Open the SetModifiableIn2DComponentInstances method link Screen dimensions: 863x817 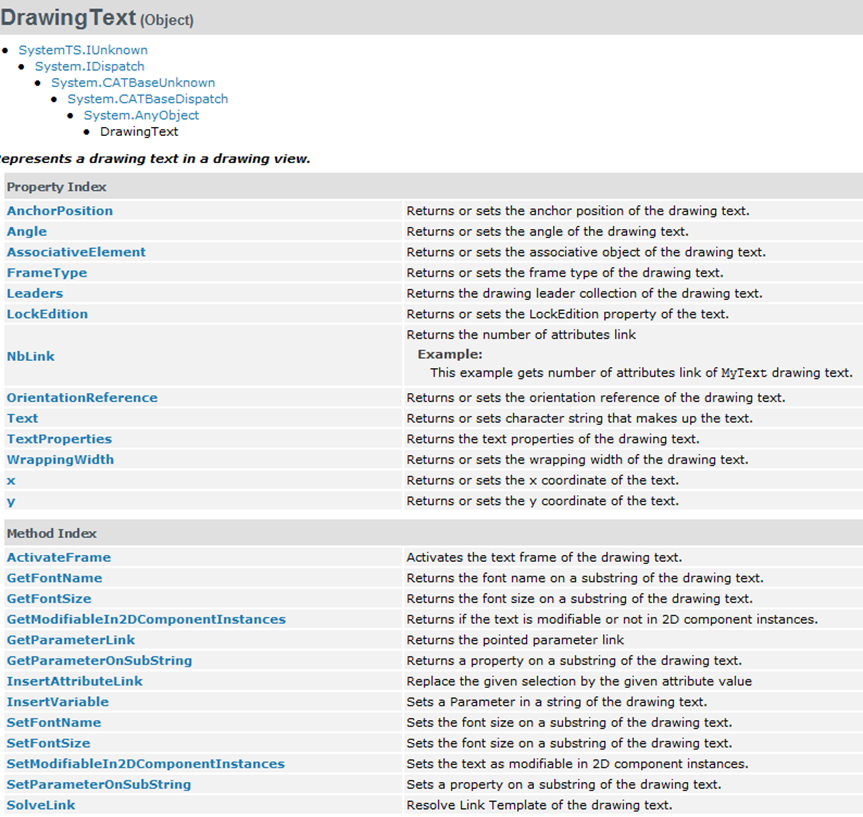click(x=146, y=764)
